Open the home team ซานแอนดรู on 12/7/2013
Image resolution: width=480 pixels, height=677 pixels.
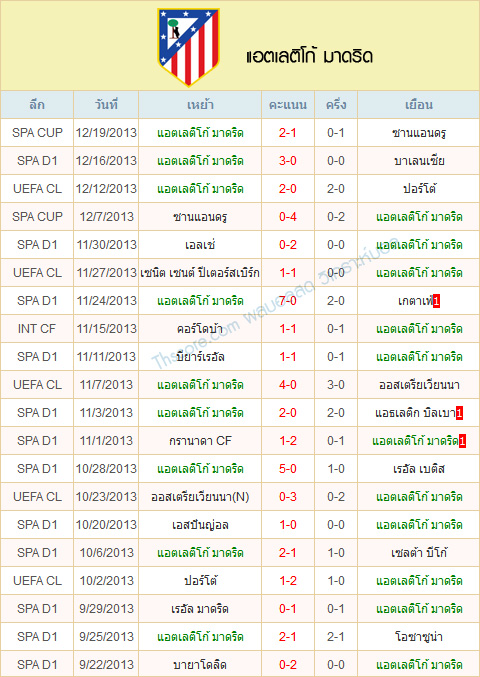[x=200, y=217]
